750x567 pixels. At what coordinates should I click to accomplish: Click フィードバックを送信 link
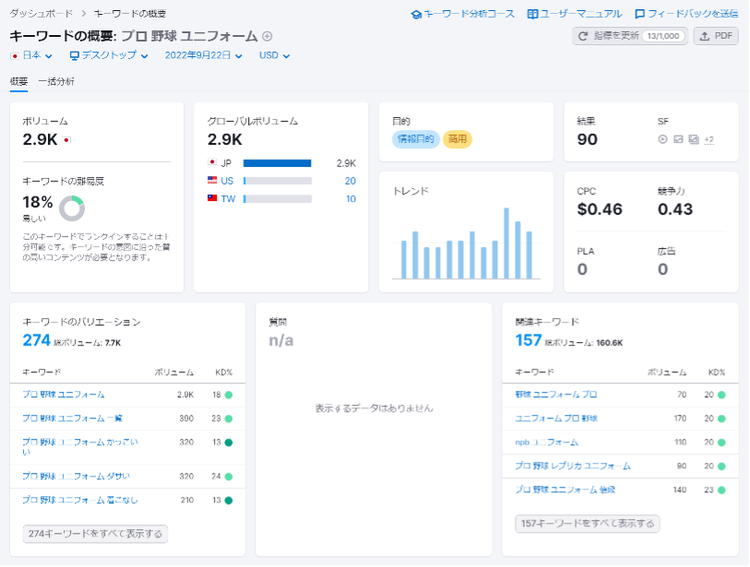point(686,14)
